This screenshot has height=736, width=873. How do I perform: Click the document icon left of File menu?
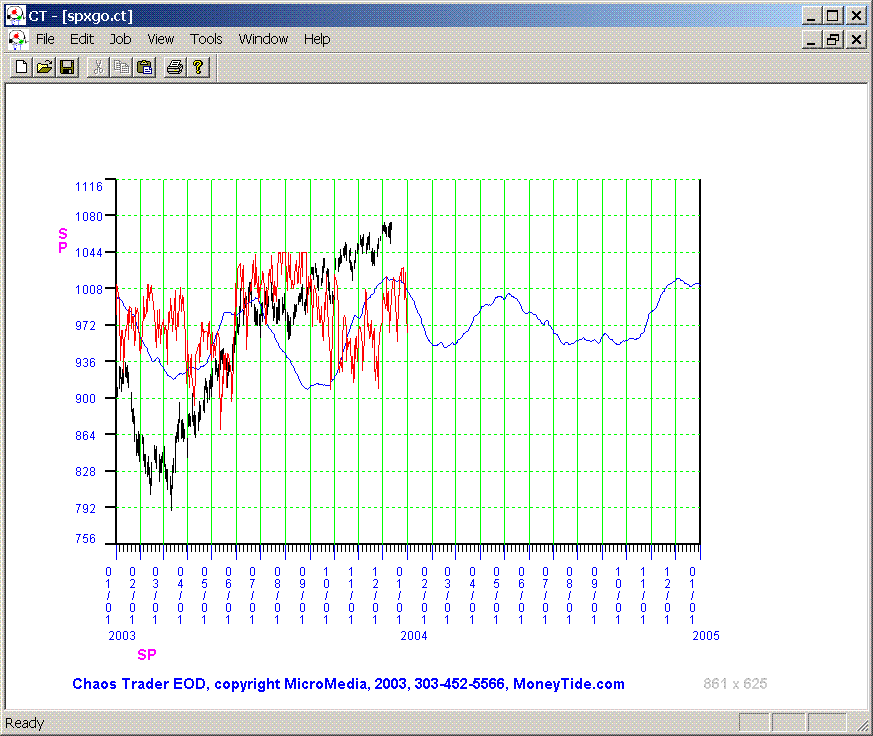(17, 40)
